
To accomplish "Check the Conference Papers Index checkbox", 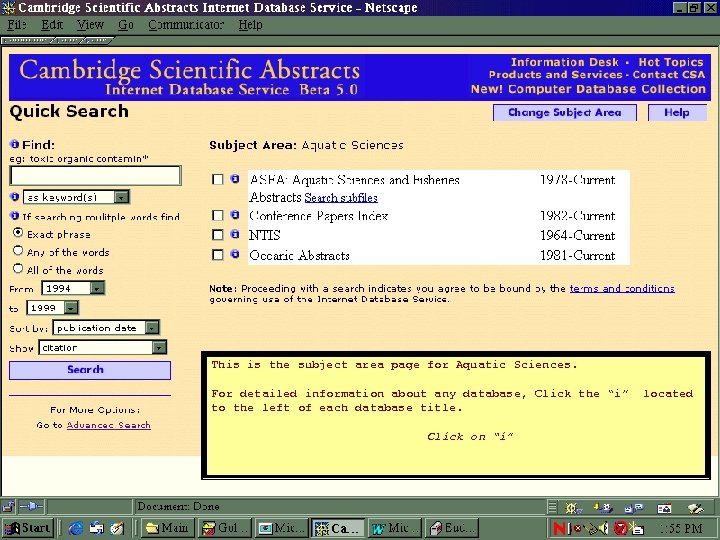I will point(218,215).
